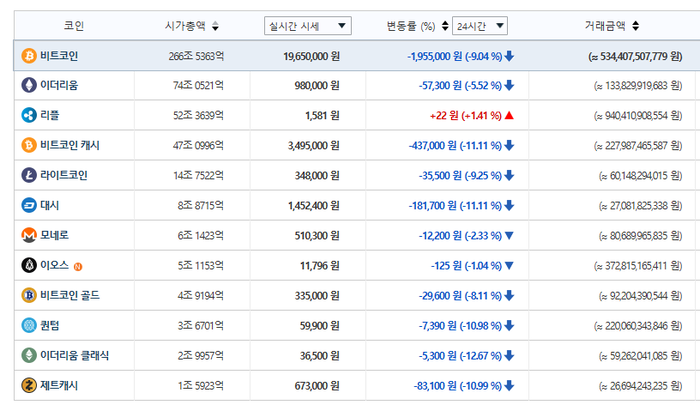
Task: Sort by 시가총액 using arrow toggle
Action: coord(216,26)
